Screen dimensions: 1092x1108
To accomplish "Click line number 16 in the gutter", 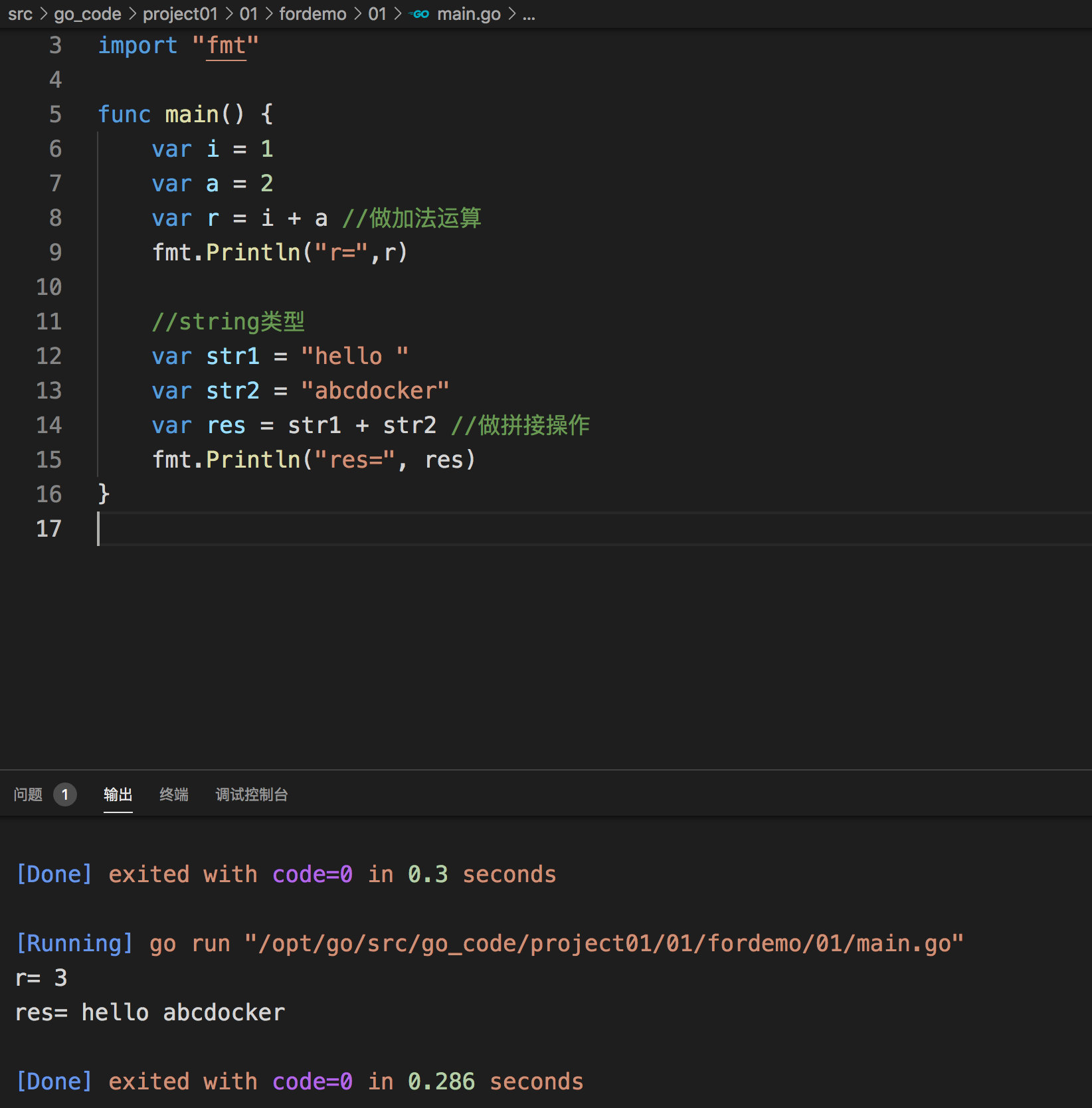I will 48,494.
